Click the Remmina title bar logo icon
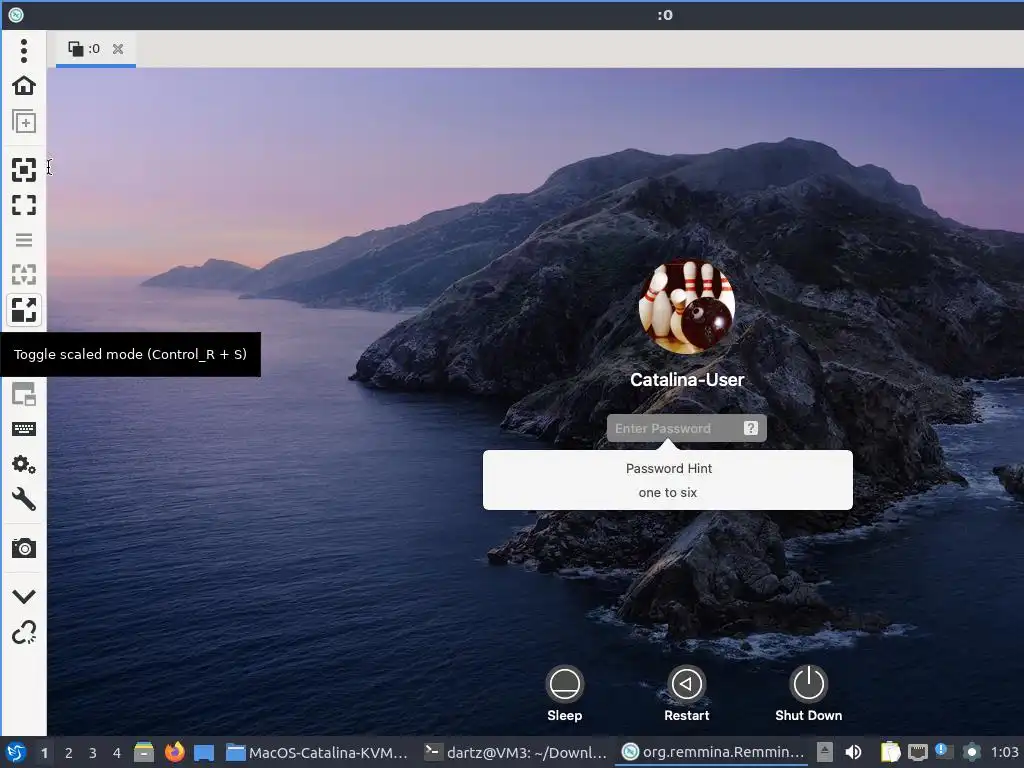 coord(16,15)
